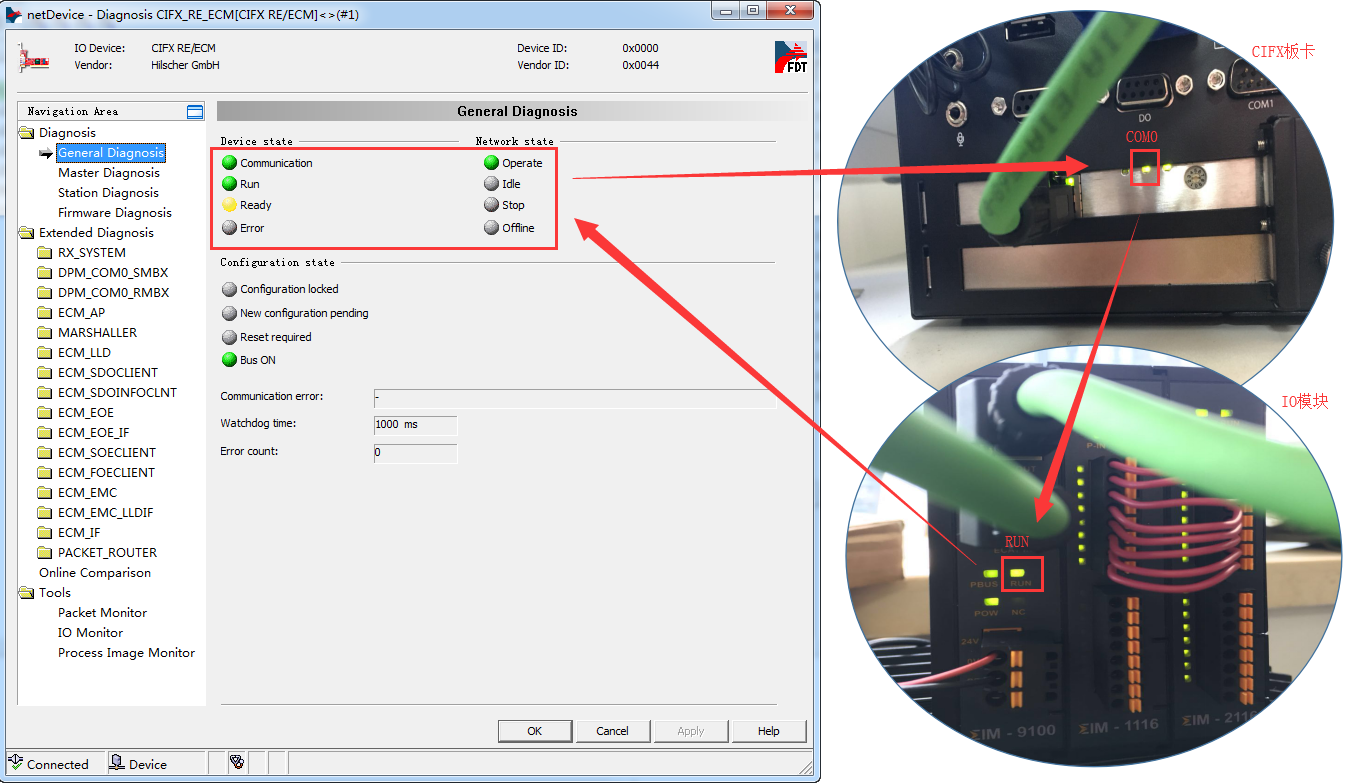Select General Diagnosis in navigation tree

point(111,153)
